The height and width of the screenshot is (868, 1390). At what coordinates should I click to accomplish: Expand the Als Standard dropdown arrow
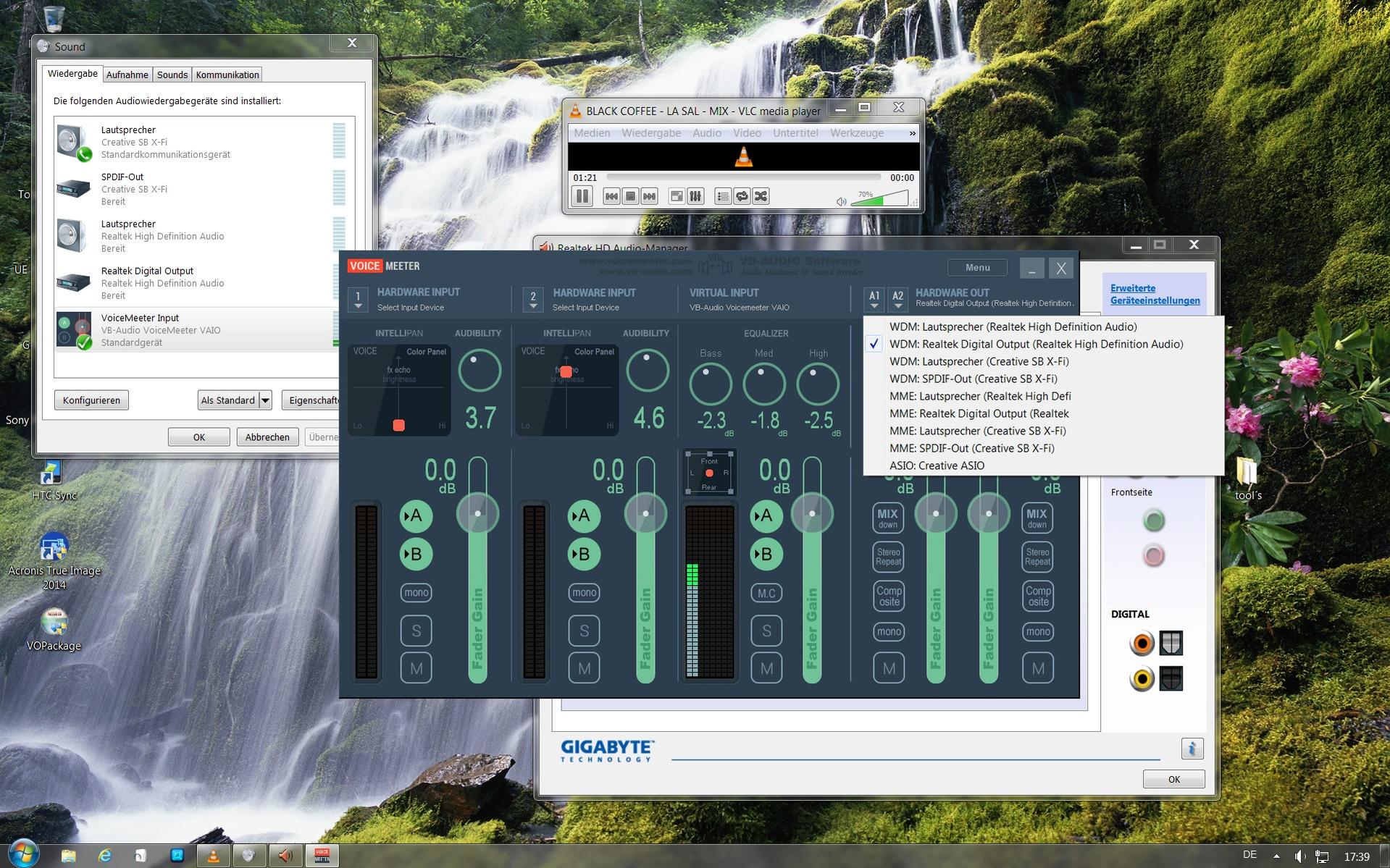tap(265, 400)
